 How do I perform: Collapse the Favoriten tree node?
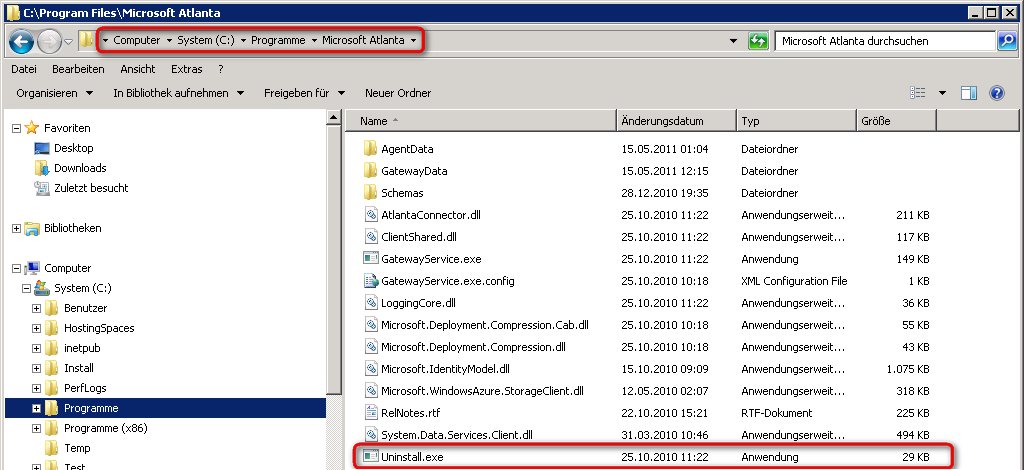[x=16, y=128]
